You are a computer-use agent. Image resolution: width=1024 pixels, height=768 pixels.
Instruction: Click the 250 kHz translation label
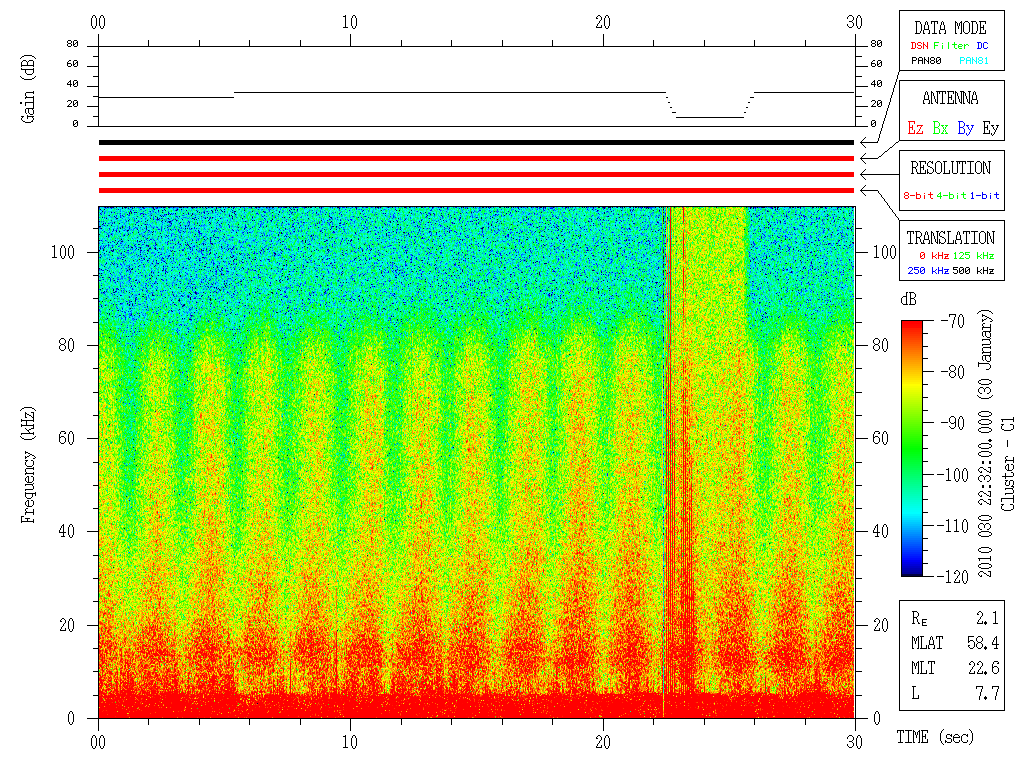[x=928, y=270]
